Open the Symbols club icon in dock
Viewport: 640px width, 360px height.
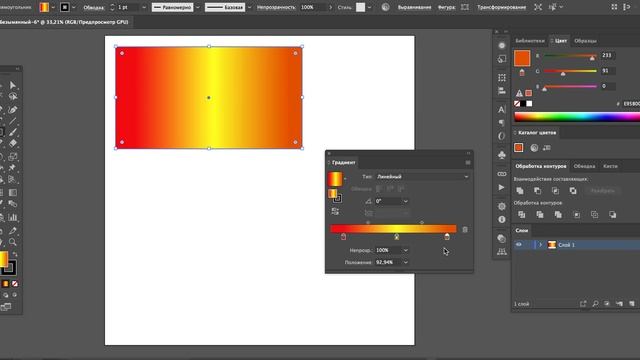click(502, 155)
